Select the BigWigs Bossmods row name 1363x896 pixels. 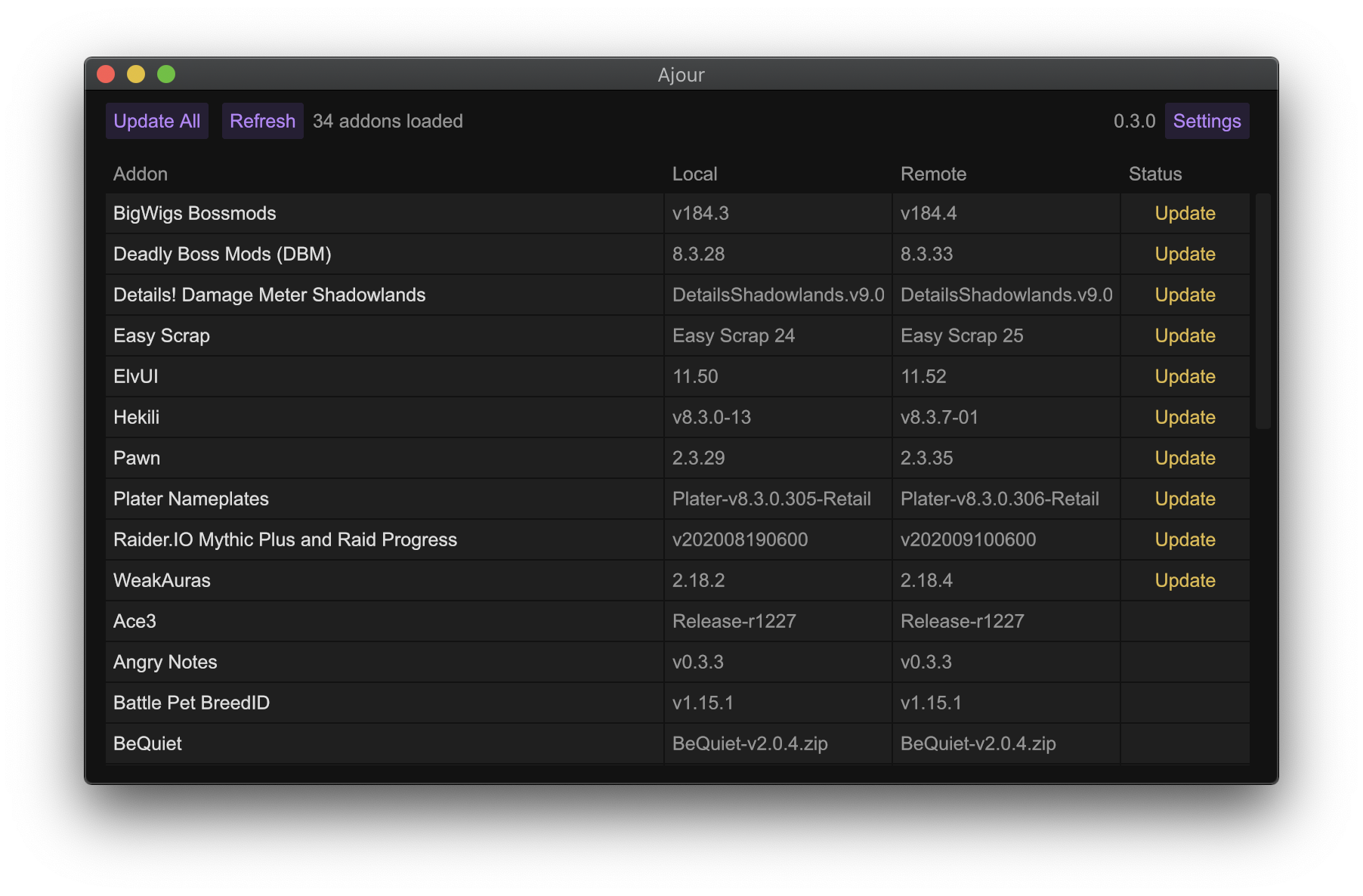195,213
